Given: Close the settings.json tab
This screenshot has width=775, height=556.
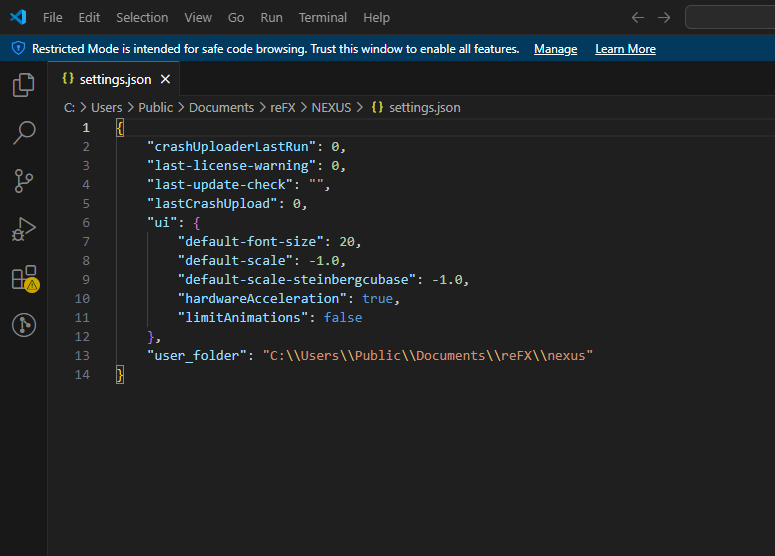Looking at the screenshot, I should click(x=166, y=79).
